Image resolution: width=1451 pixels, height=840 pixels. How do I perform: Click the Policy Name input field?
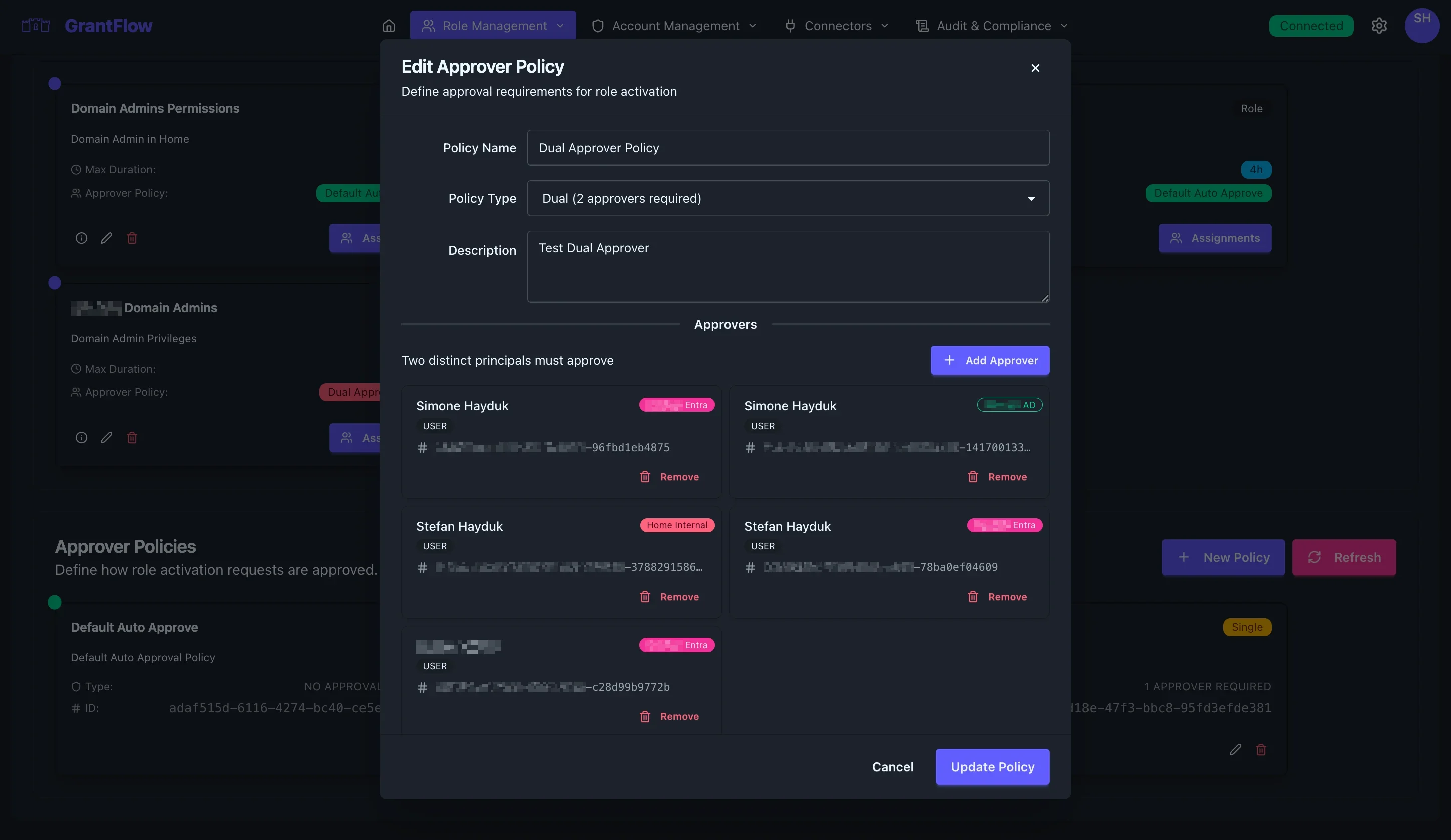point(788,148)
